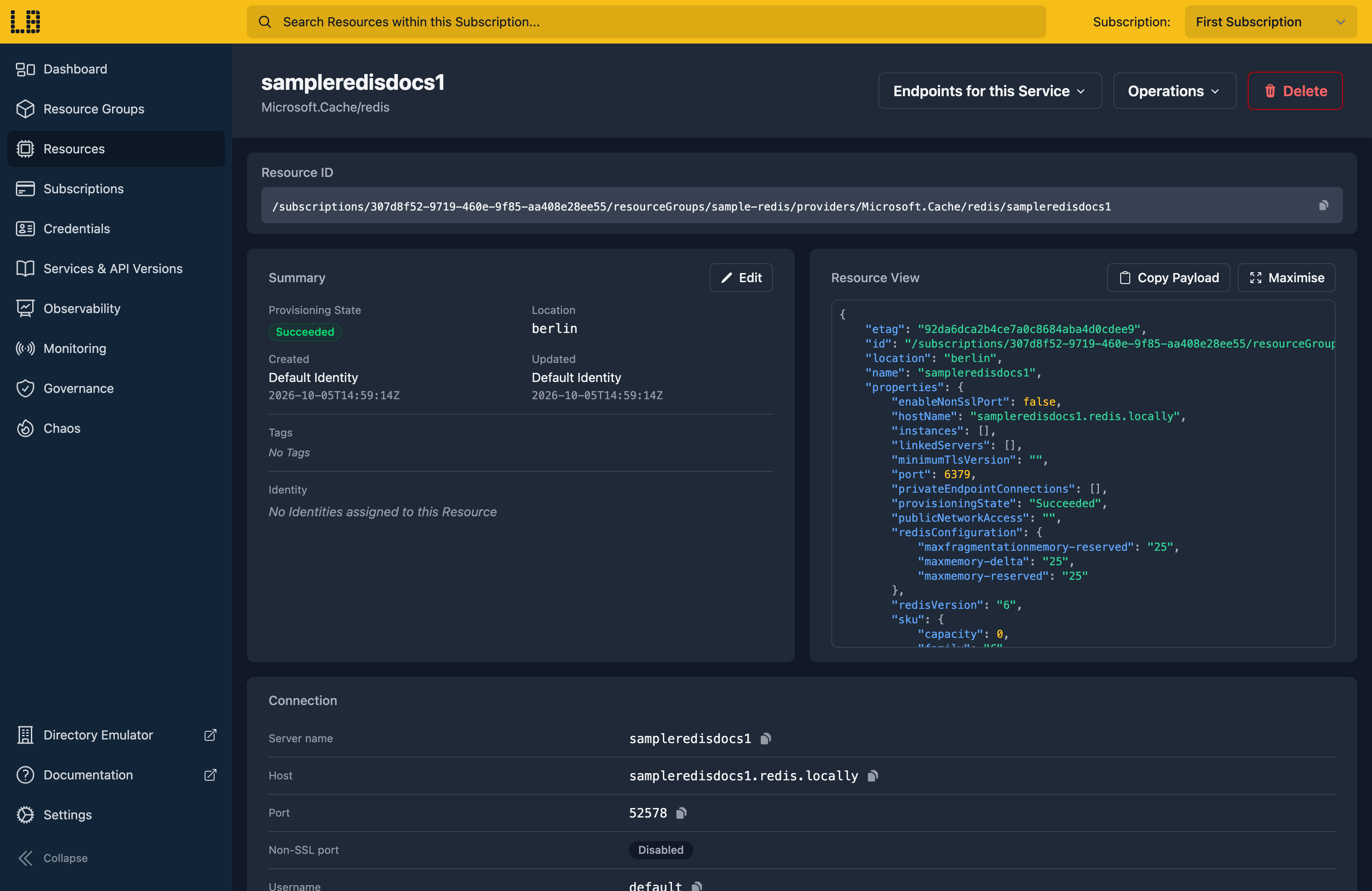The width and height of the screenshot is (1372, 891).
Task: Click the Monitoring signal icon
Action: [x=25, y=348]
